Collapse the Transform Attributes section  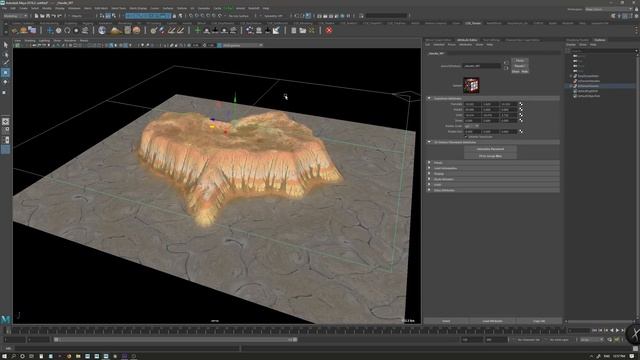point(429,98)
